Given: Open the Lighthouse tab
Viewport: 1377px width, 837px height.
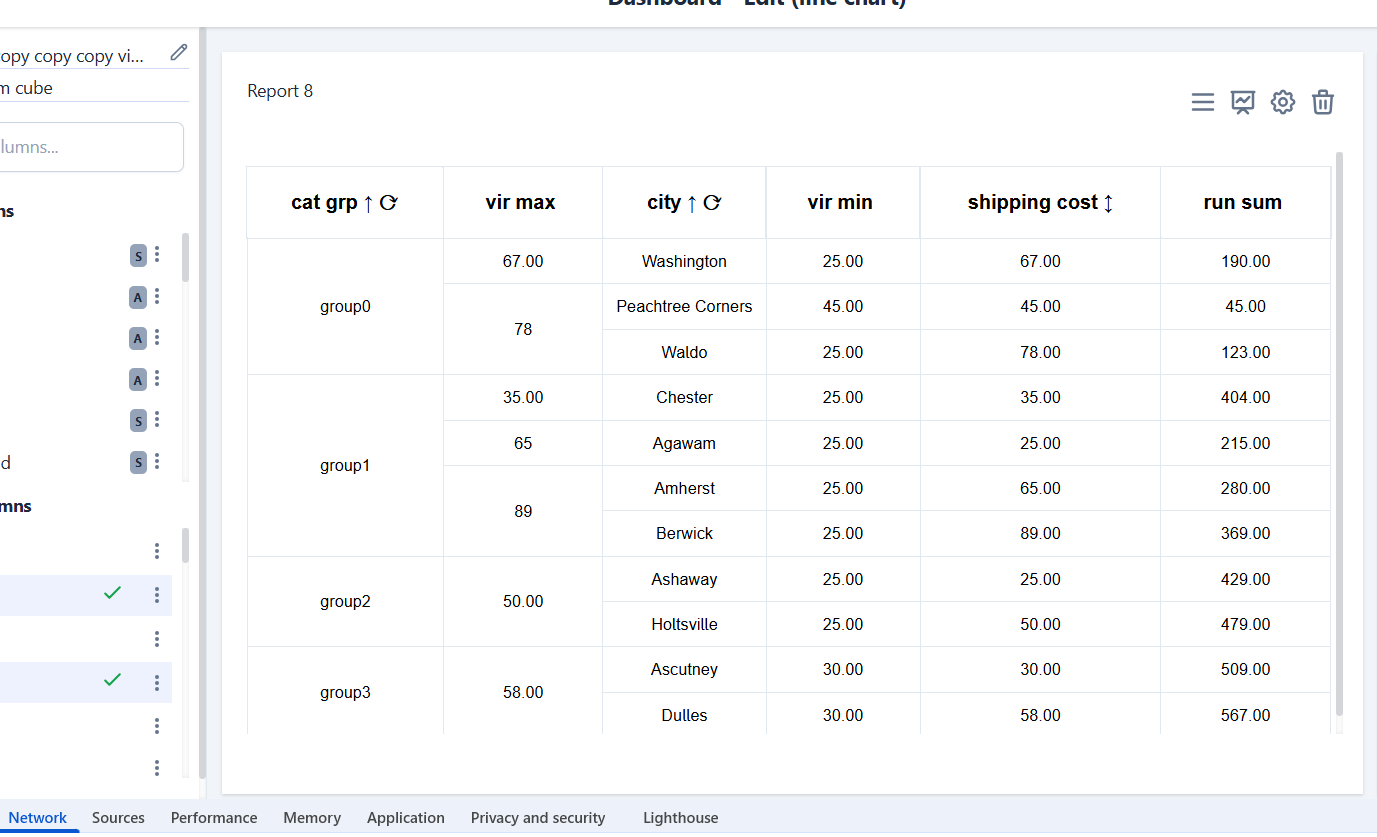Looking at the screenshot, I should coord(680,818).
